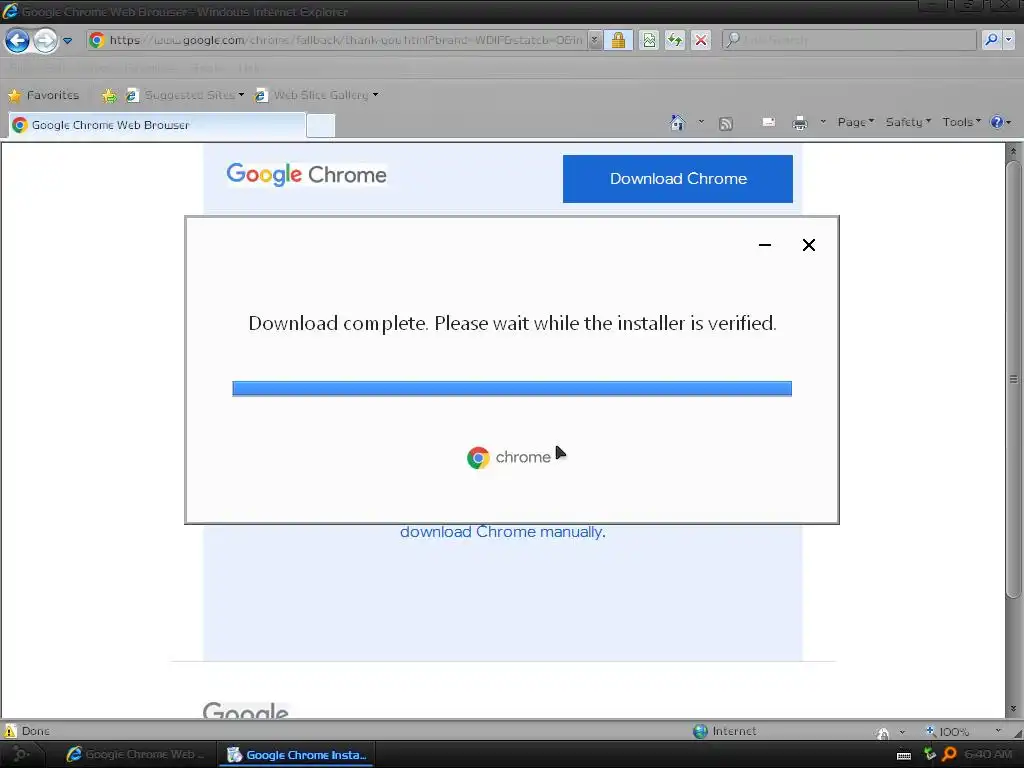Screen dimensions: 1024x768
Task: Click the green arrow system tray icon
Action: 929,754
